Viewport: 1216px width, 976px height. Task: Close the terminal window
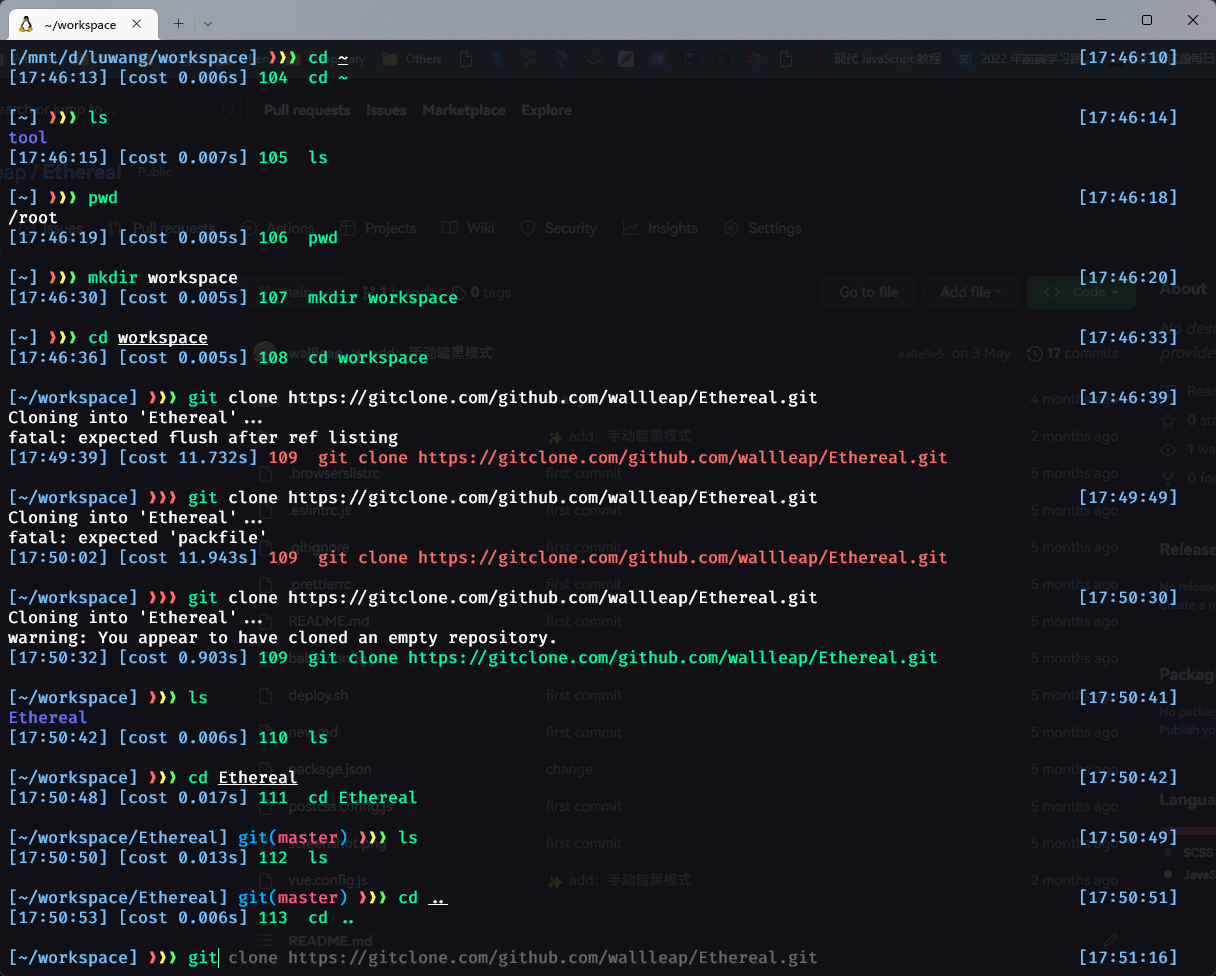(1193, 20)
